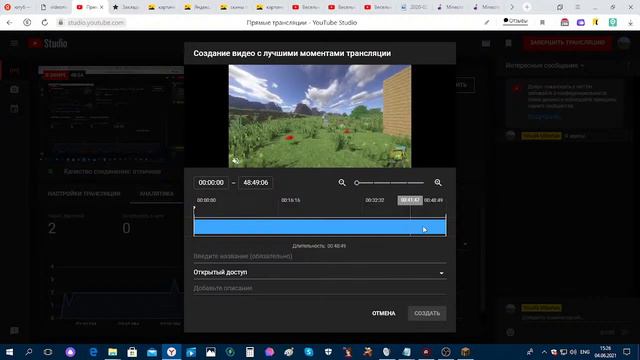
Task: Open the account avatar menu
Action: 624,43
